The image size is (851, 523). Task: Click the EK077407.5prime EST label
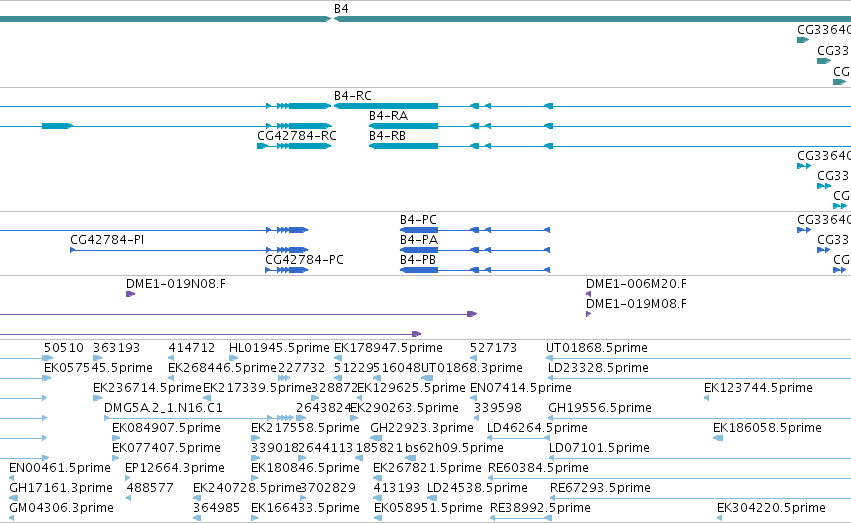166,448
